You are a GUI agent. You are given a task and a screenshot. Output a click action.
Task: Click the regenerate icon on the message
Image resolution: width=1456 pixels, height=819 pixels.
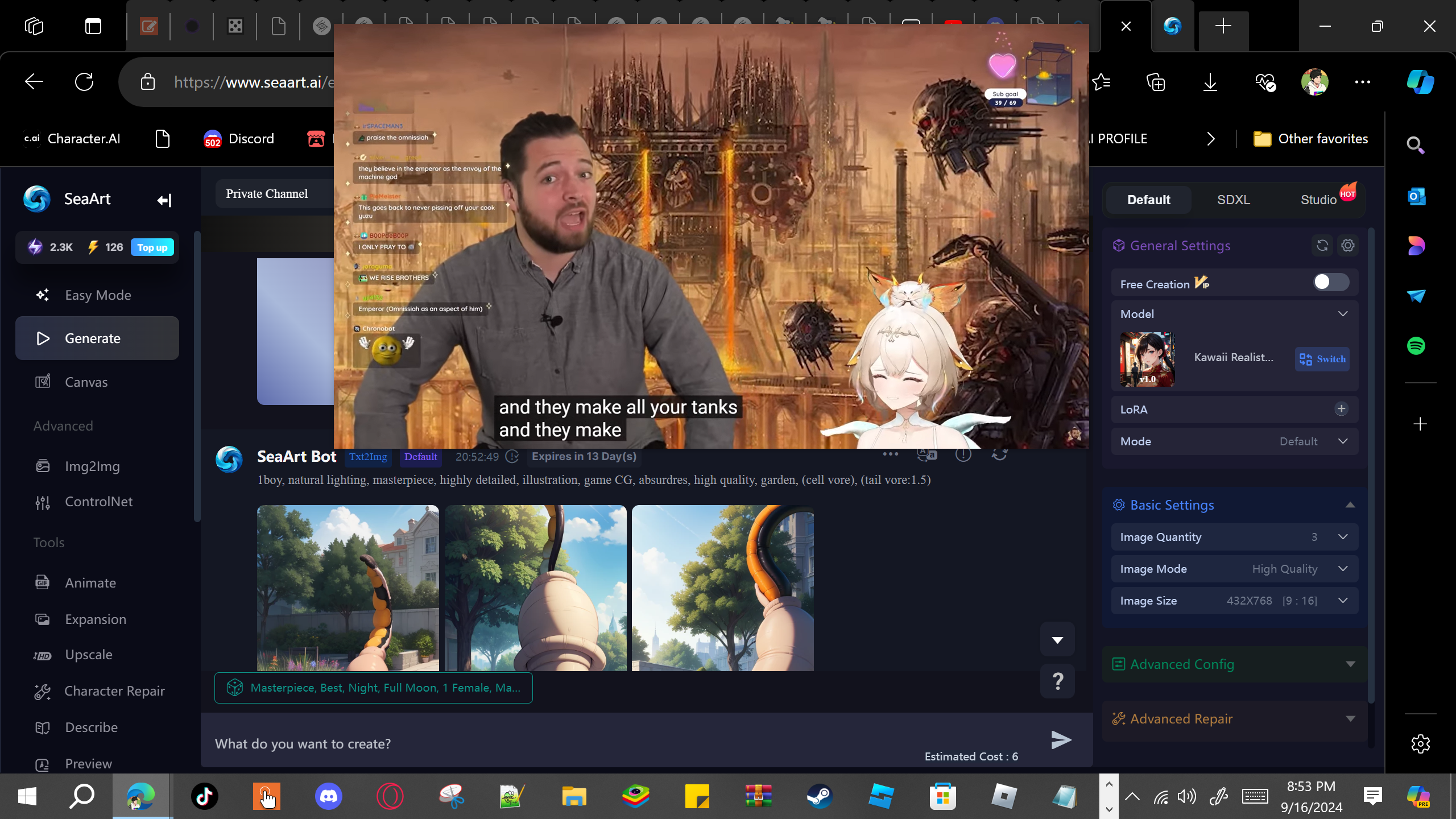point(999,454)
